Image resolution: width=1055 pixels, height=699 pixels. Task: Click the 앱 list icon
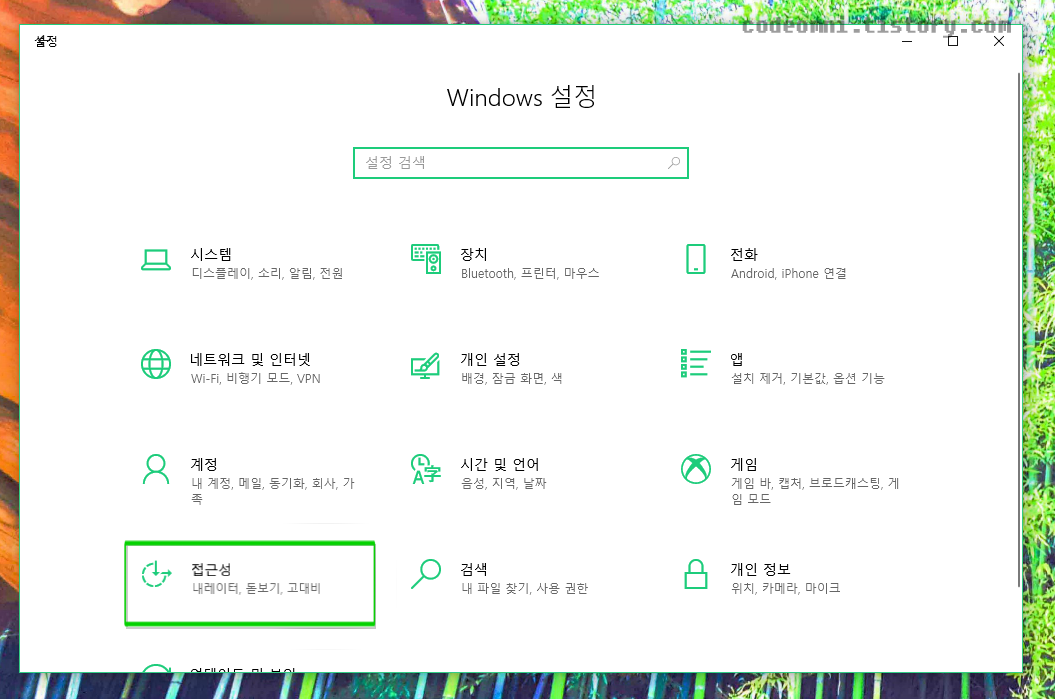coord(696,363)
